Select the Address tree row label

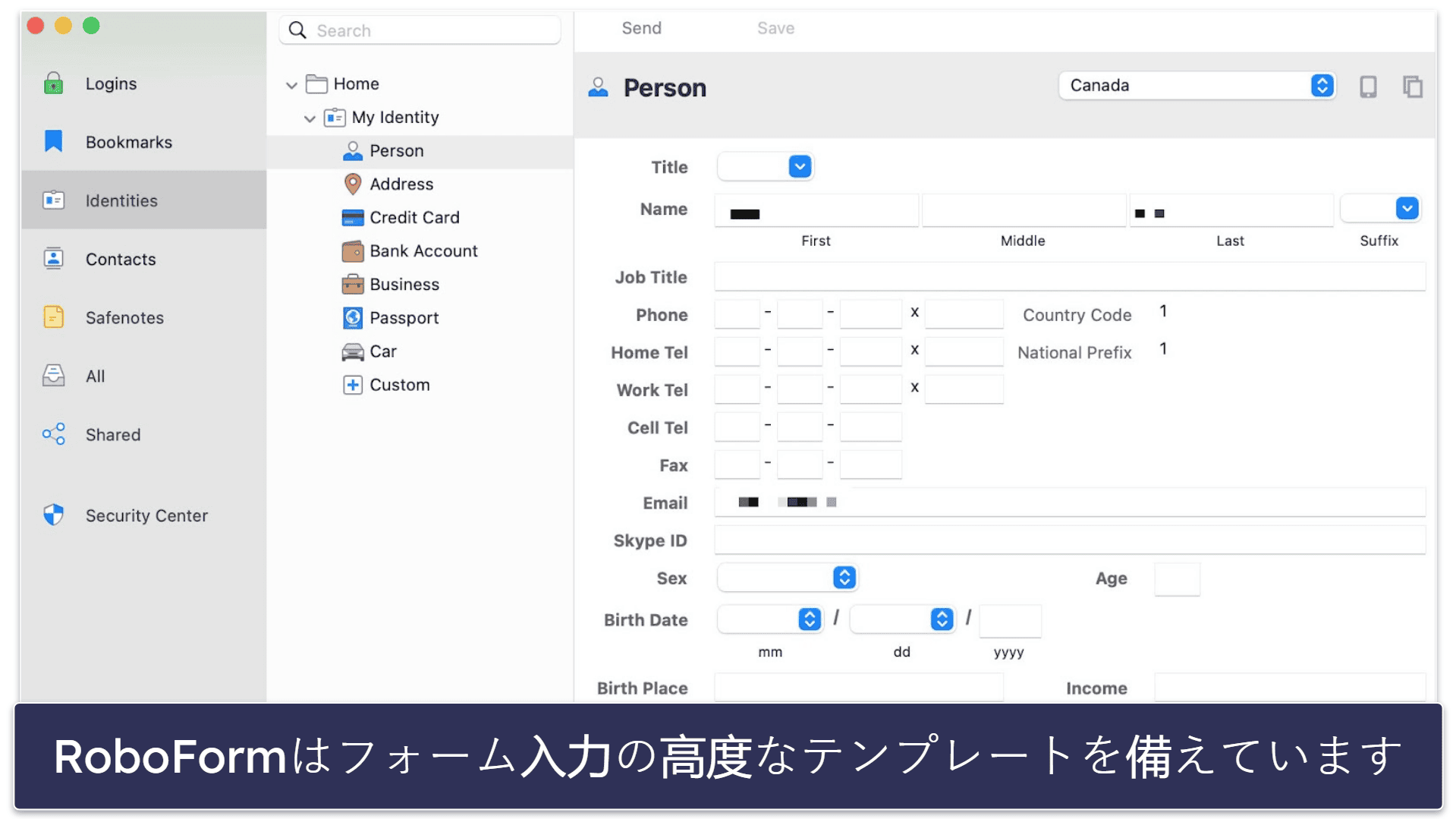(401, 184)
